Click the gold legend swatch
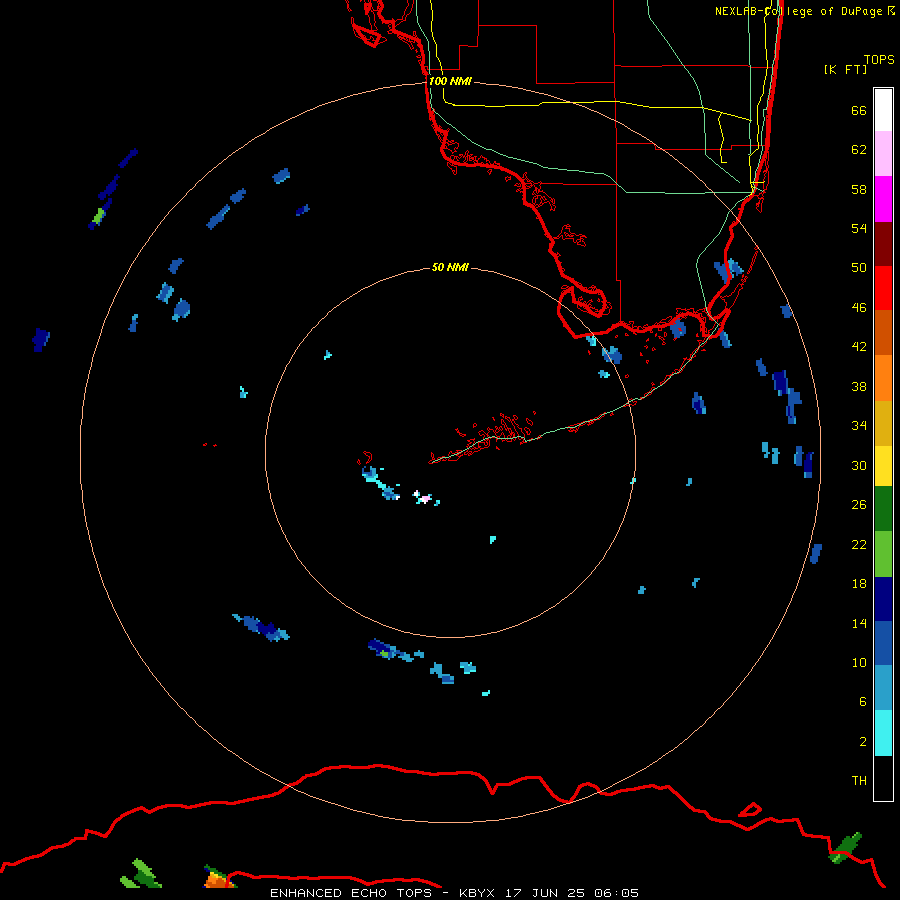This screenshot has height=900, width=900. pos(883,423)
